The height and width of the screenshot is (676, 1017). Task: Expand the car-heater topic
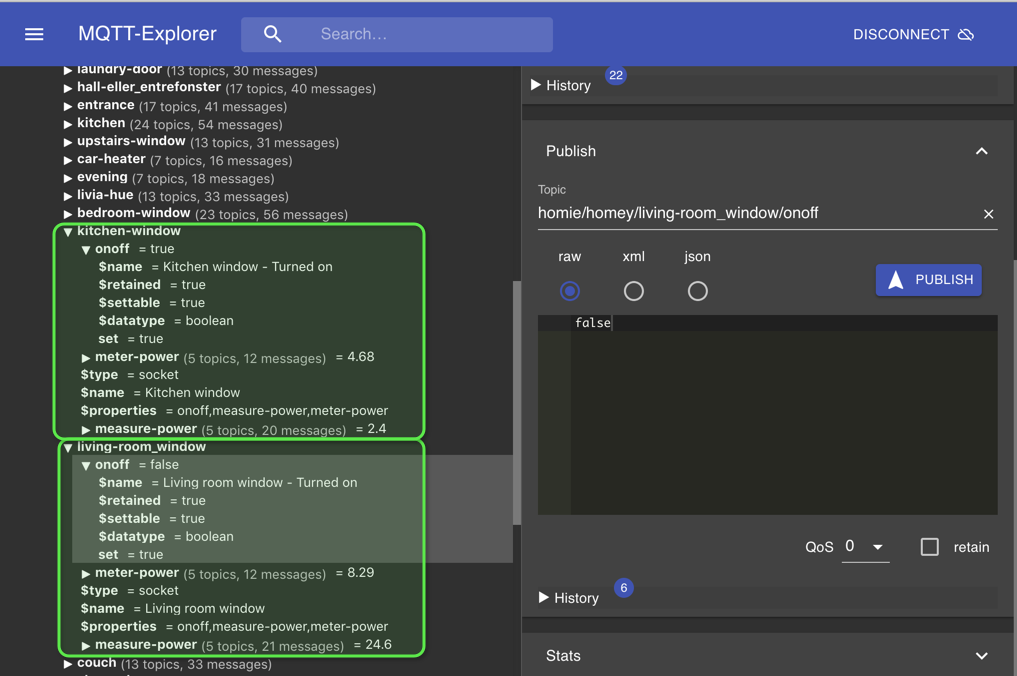click(68, 160)
